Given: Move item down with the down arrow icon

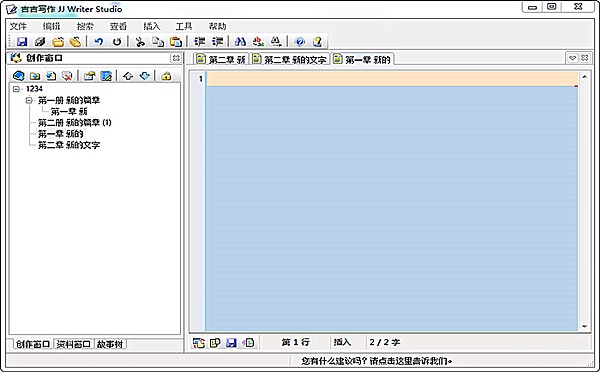Looking at the screenshot, I should (145, 76).
